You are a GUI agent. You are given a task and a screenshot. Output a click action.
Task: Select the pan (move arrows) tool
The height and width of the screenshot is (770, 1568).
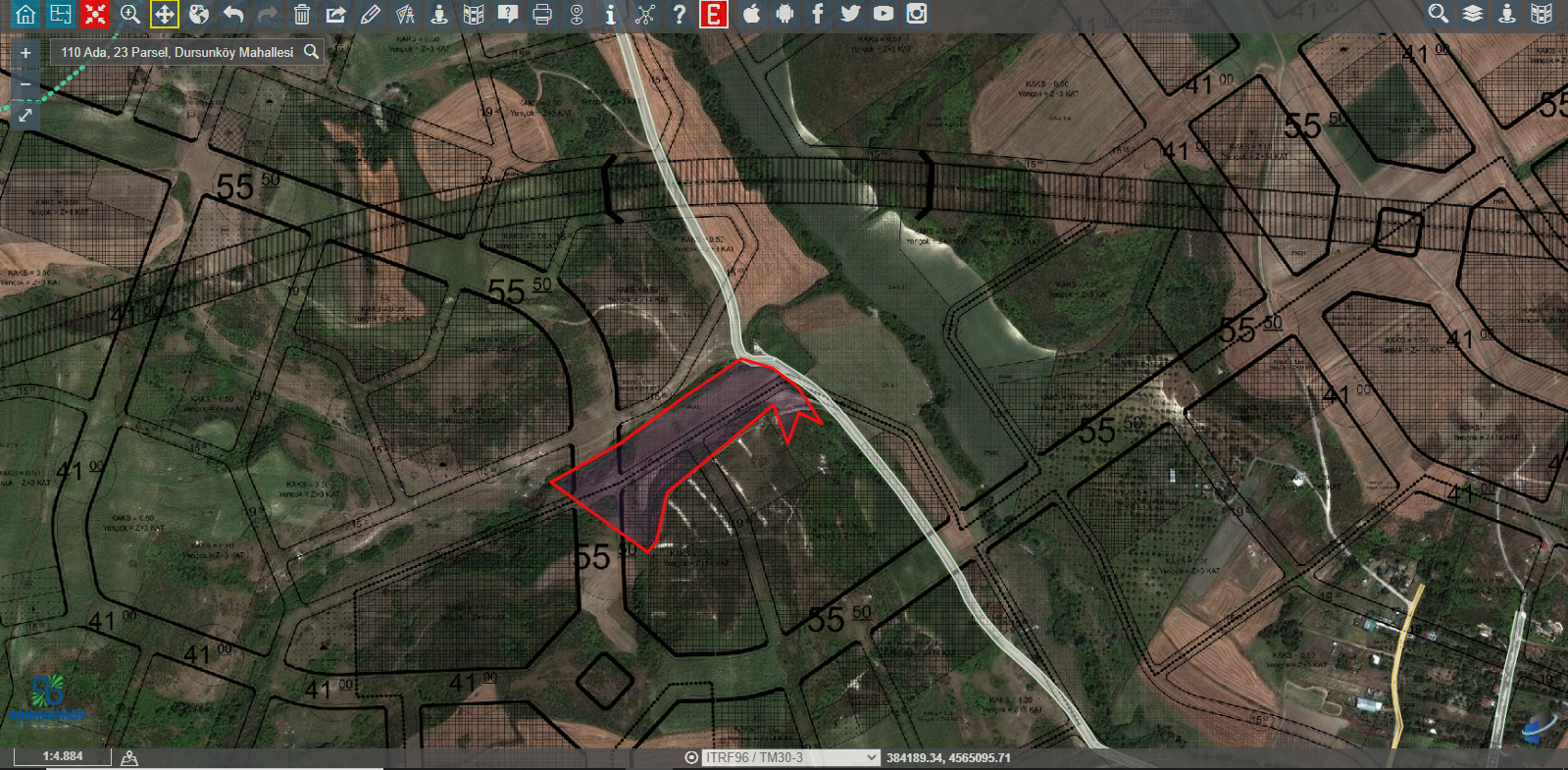click(x=164, y=14)
